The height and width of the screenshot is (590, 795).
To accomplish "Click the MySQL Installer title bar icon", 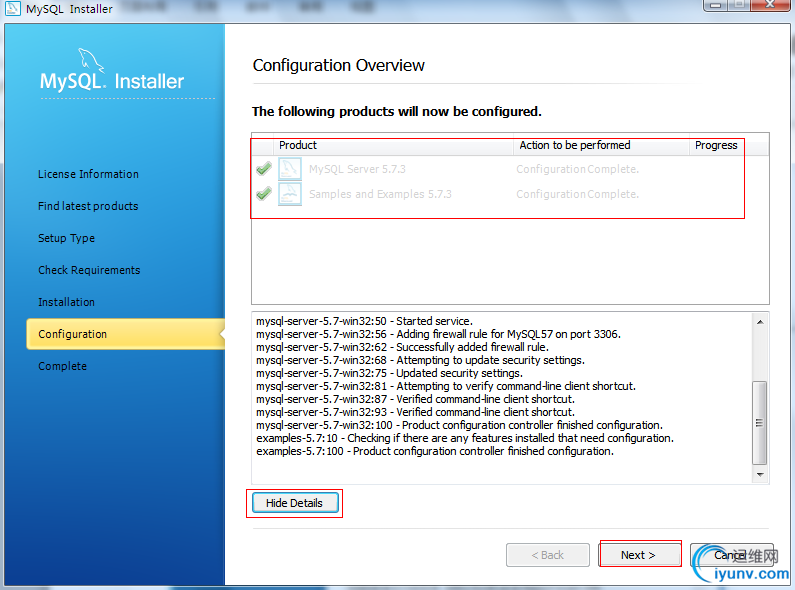I will (12, 9).
